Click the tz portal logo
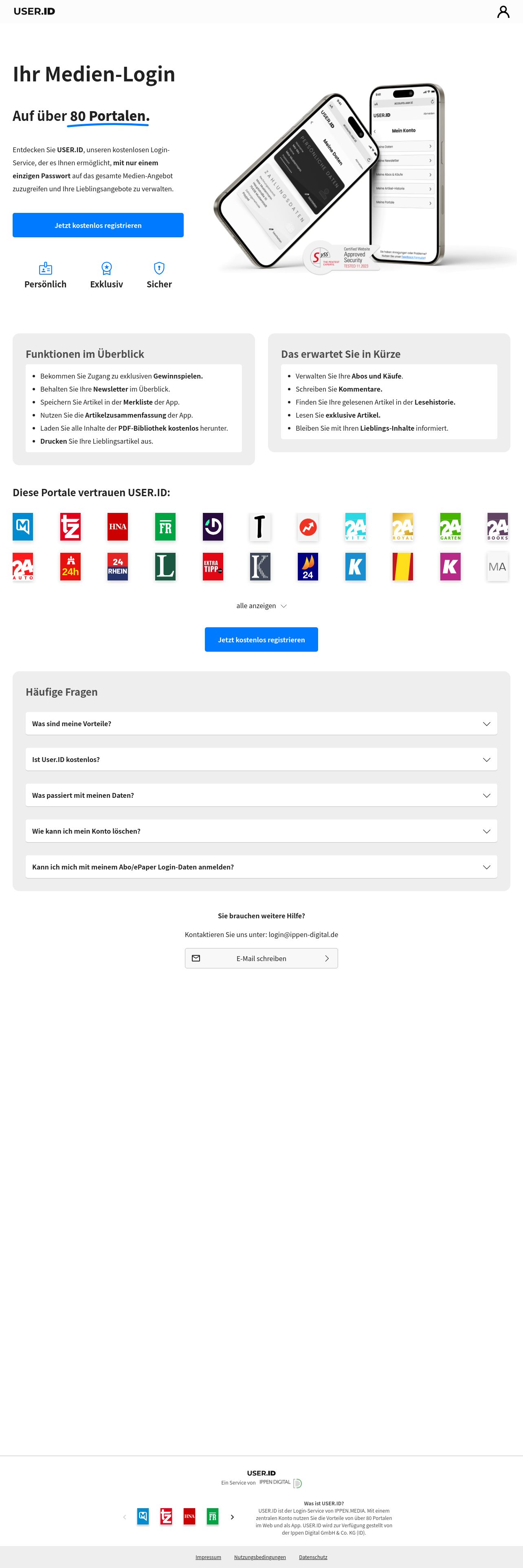This screenshot has height=1568, width=523. (70, 527)
